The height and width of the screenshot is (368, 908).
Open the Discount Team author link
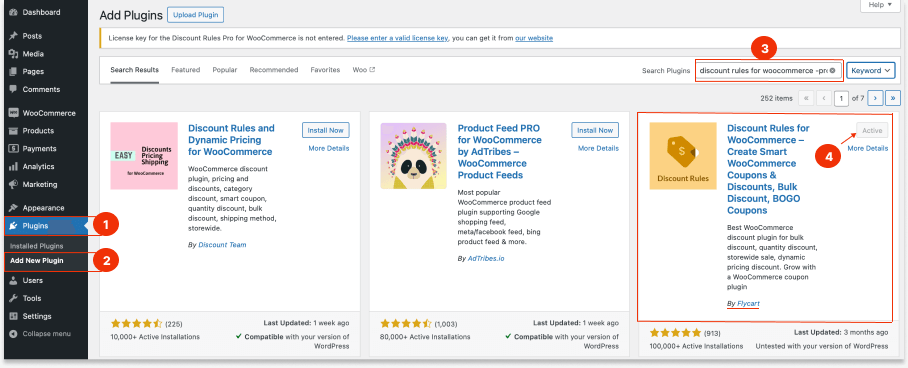[222, 245]
